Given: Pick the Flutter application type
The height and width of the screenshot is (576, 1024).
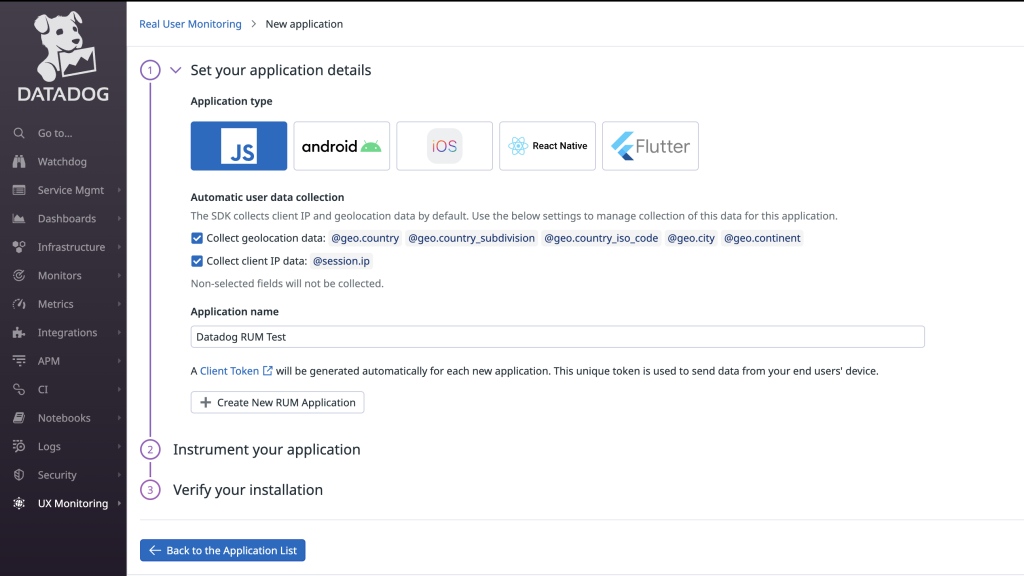Looking at the screenshot, I should [x=650, y=145].
